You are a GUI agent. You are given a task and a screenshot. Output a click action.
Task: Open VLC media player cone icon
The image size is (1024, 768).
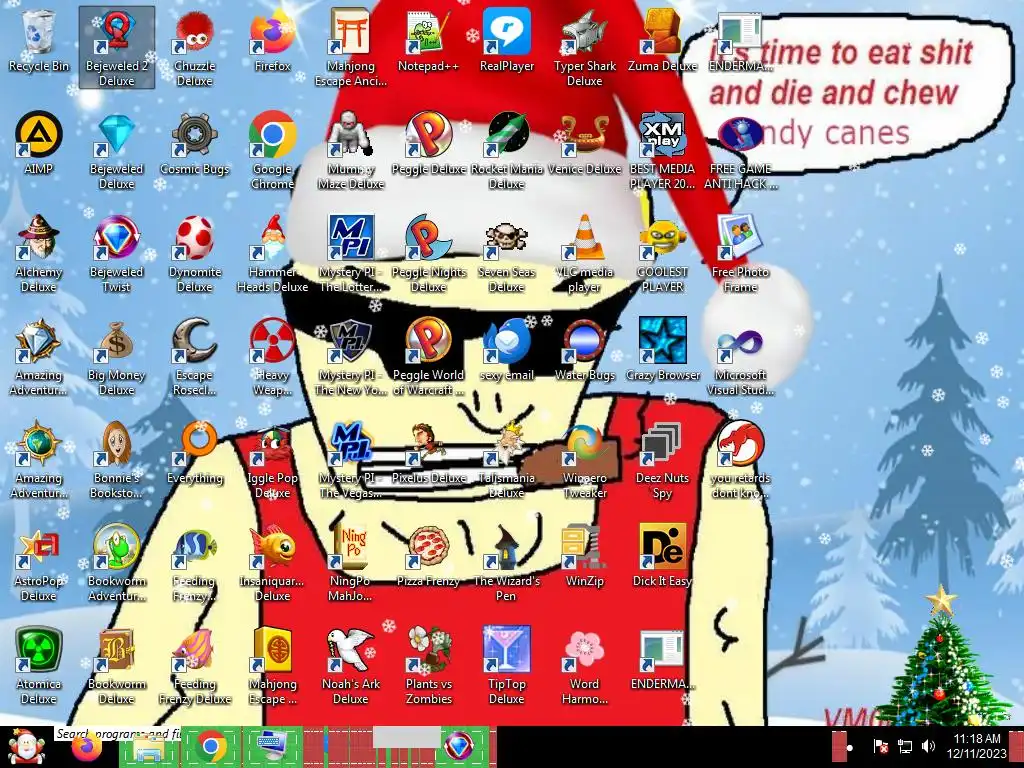[x=584, y=253]
